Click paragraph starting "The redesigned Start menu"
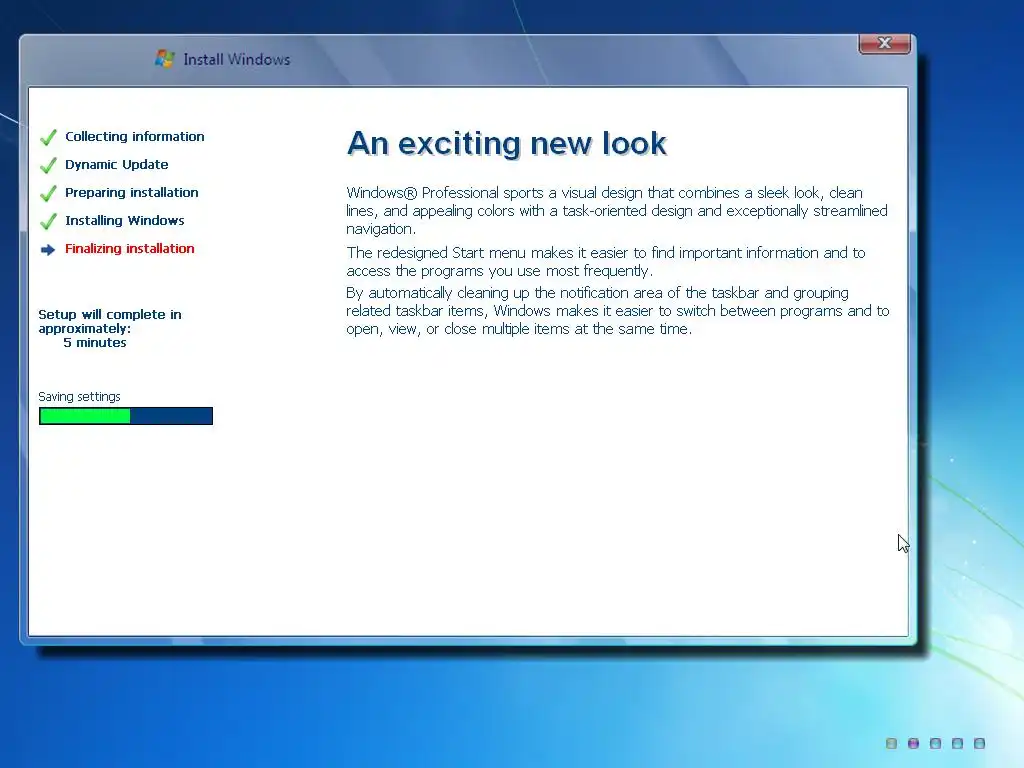The width and height of the screenshot is (1024, 768). [x=606, y=262]
